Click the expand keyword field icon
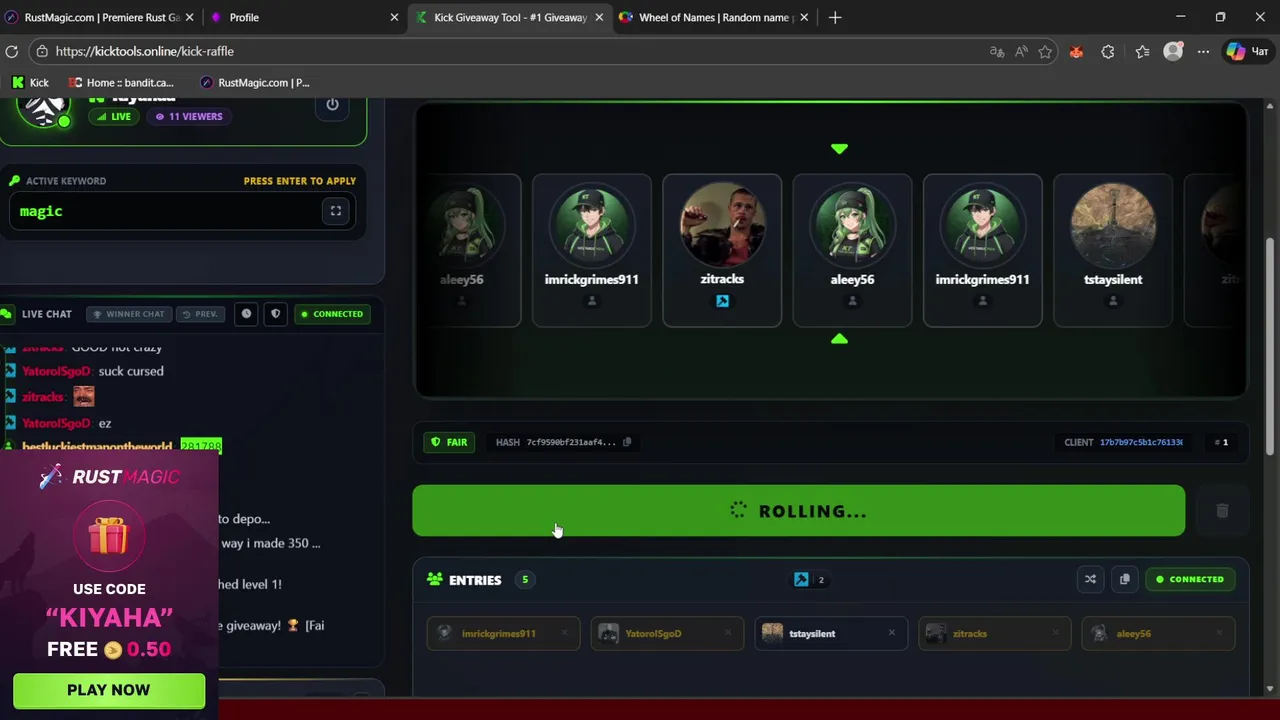Screen dimensions: 1280x720 tap(336, 211)
